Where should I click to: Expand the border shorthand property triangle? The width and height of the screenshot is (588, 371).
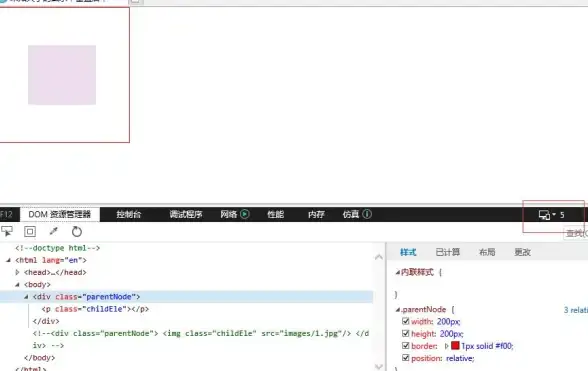coord(446,346)
